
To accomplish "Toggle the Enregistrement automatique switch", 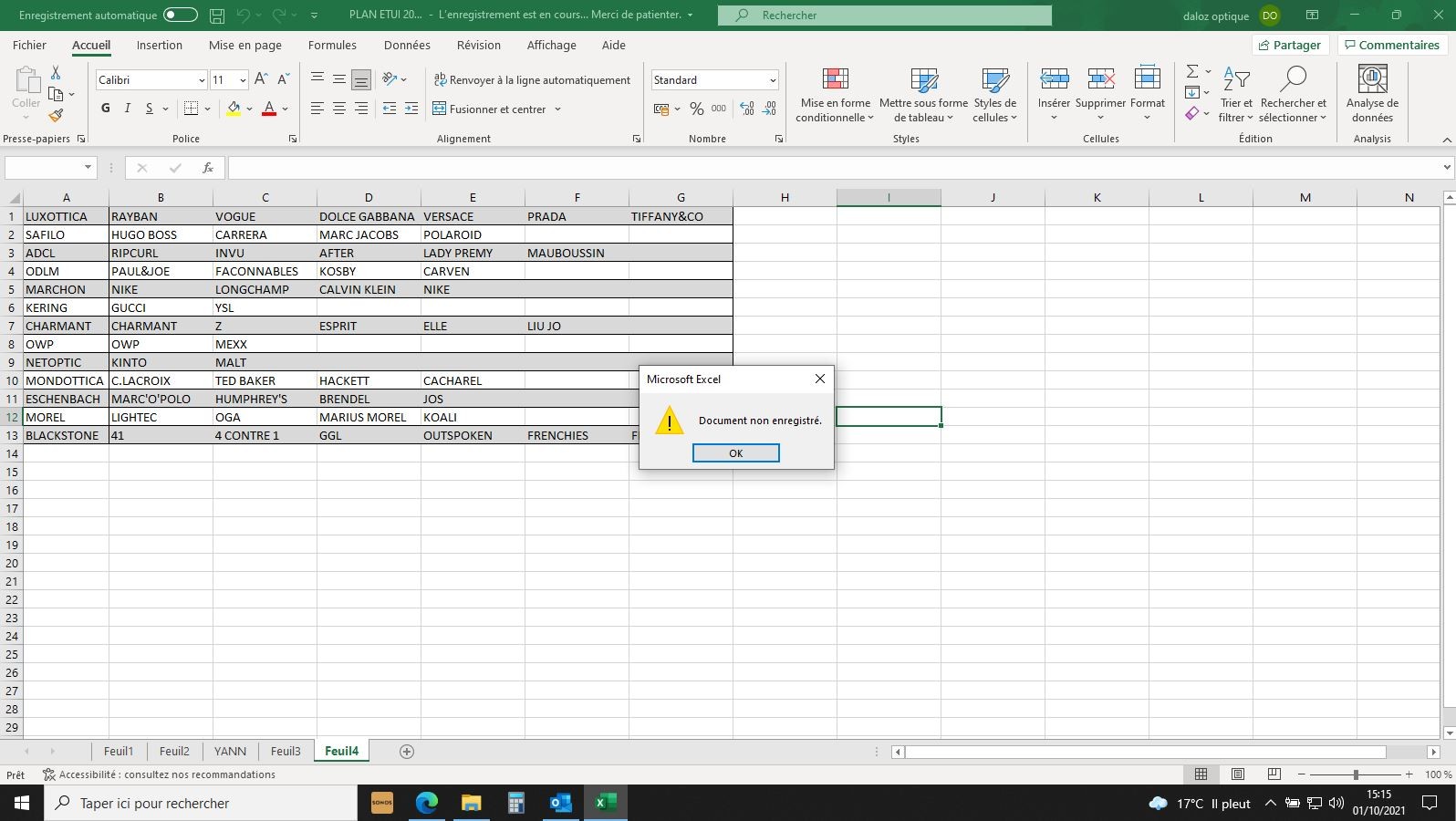I will tap(181, 15).
